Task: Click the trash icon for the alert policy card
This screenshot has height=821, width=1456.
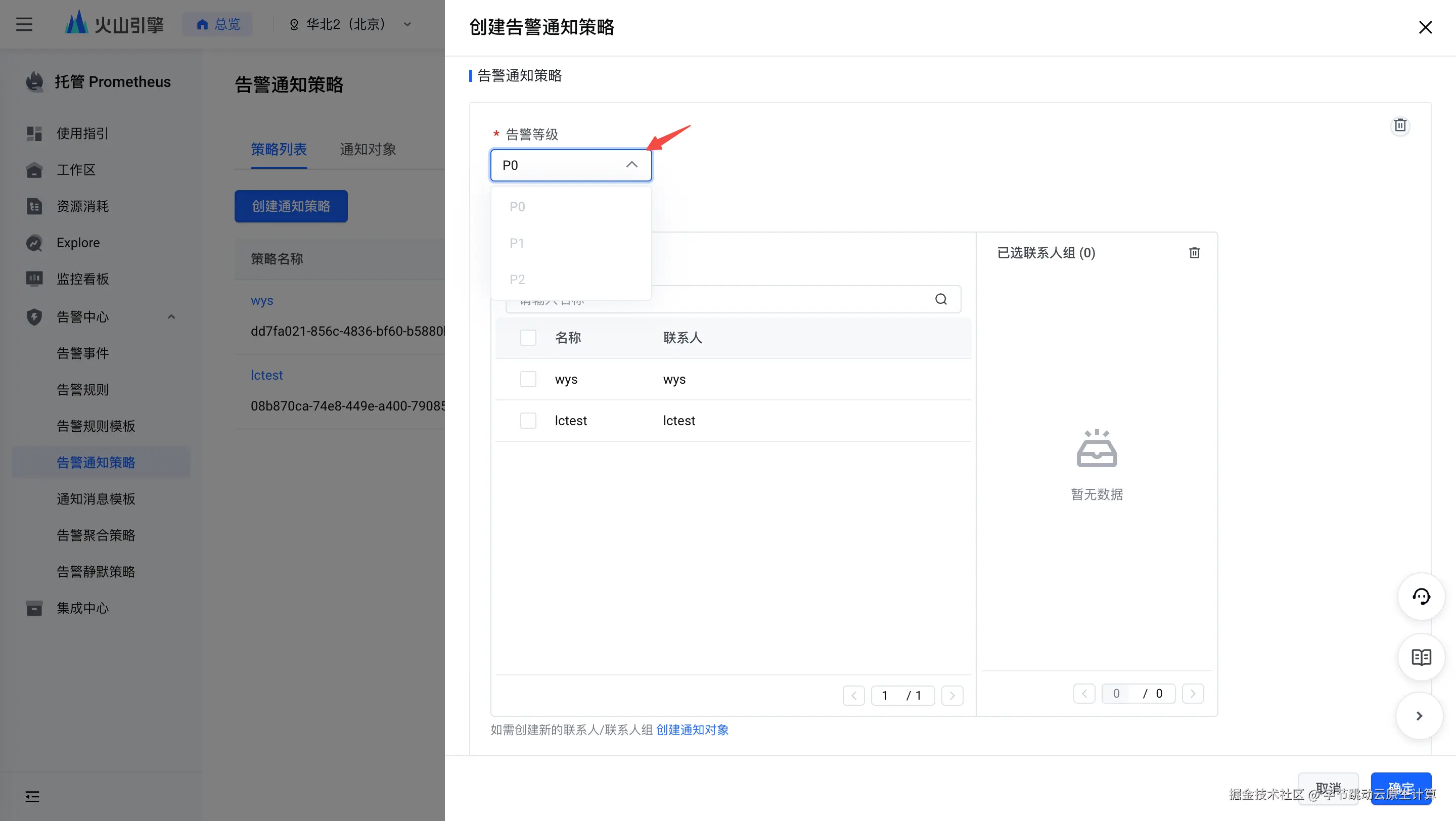Action: pos(1399,125)
